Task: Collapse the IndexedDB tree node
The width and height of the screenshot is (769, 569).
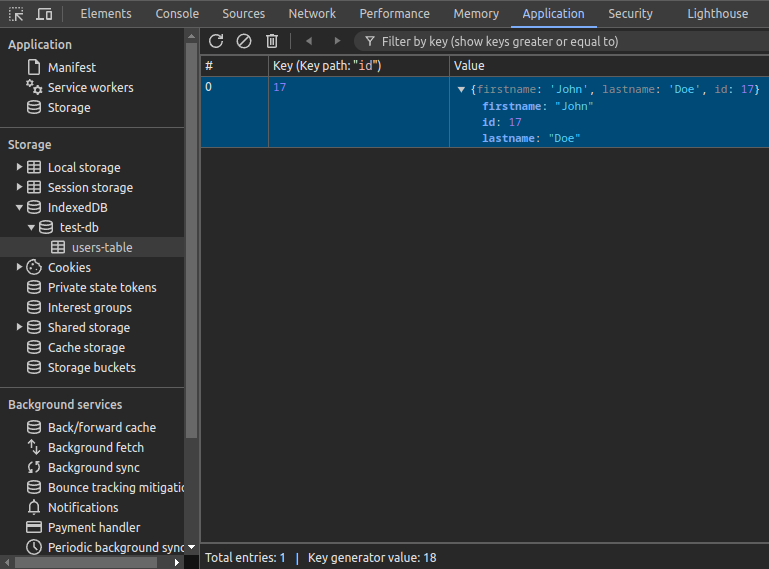Action: pos(19,207)
